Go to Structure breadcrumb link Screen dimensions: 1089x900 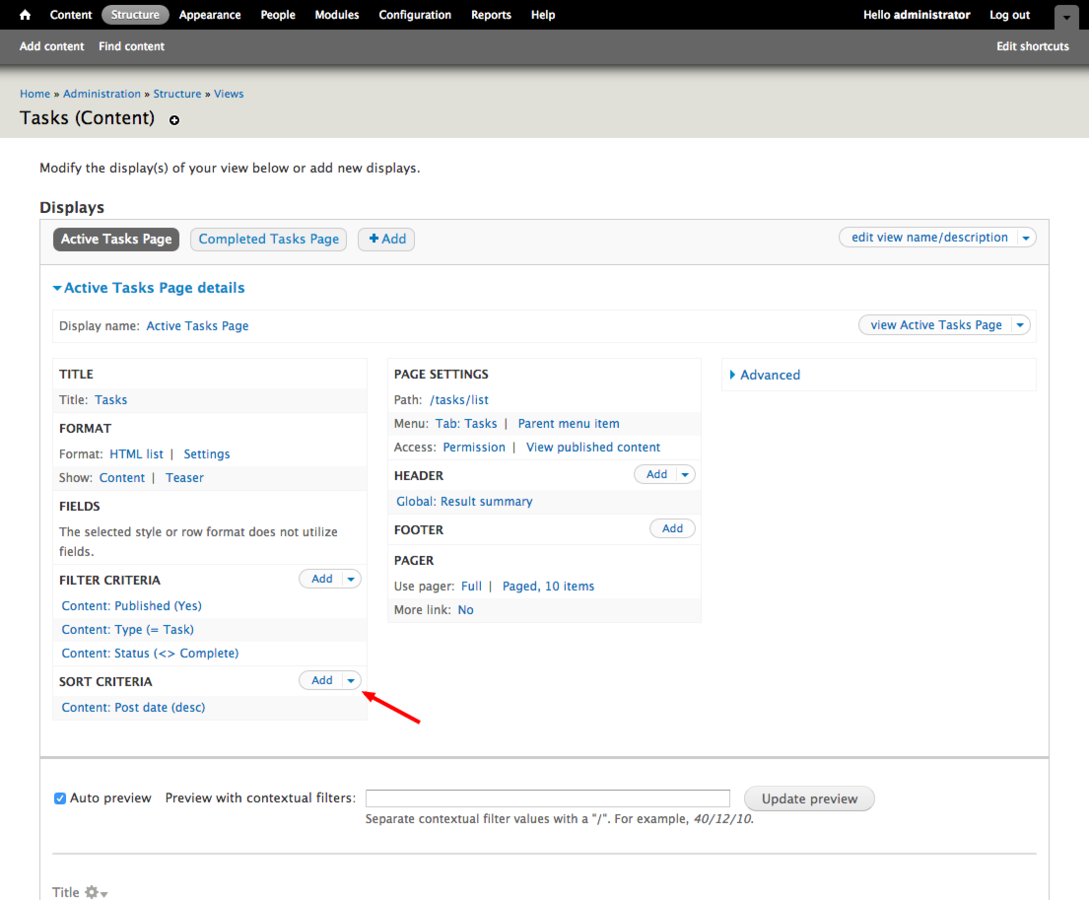pyautogui.click(x=177, y=94)
